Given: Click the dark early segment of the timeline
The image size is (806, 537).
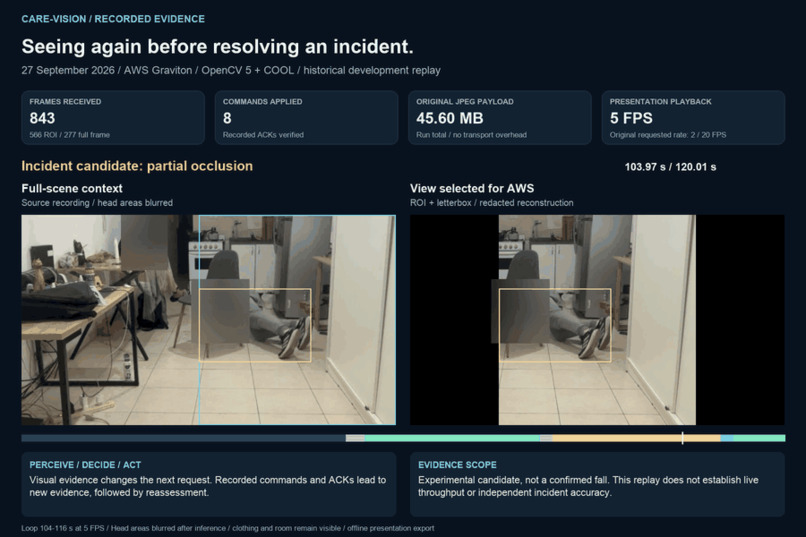Looking at the screenshot, I should [x=184, y=438].
